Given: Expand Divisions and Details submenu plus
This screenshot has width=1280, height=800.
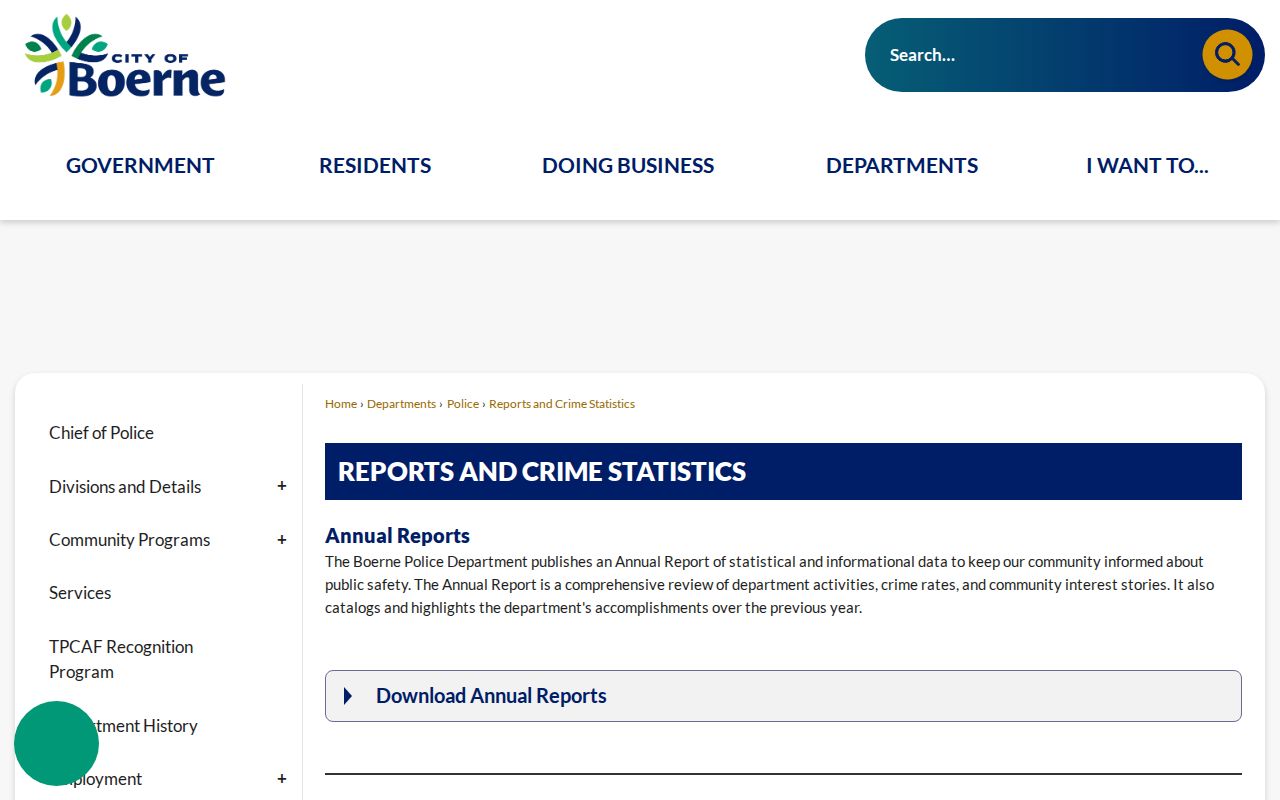Looking at the screenshot, I should pyautogui.click(x=282, y=486).
